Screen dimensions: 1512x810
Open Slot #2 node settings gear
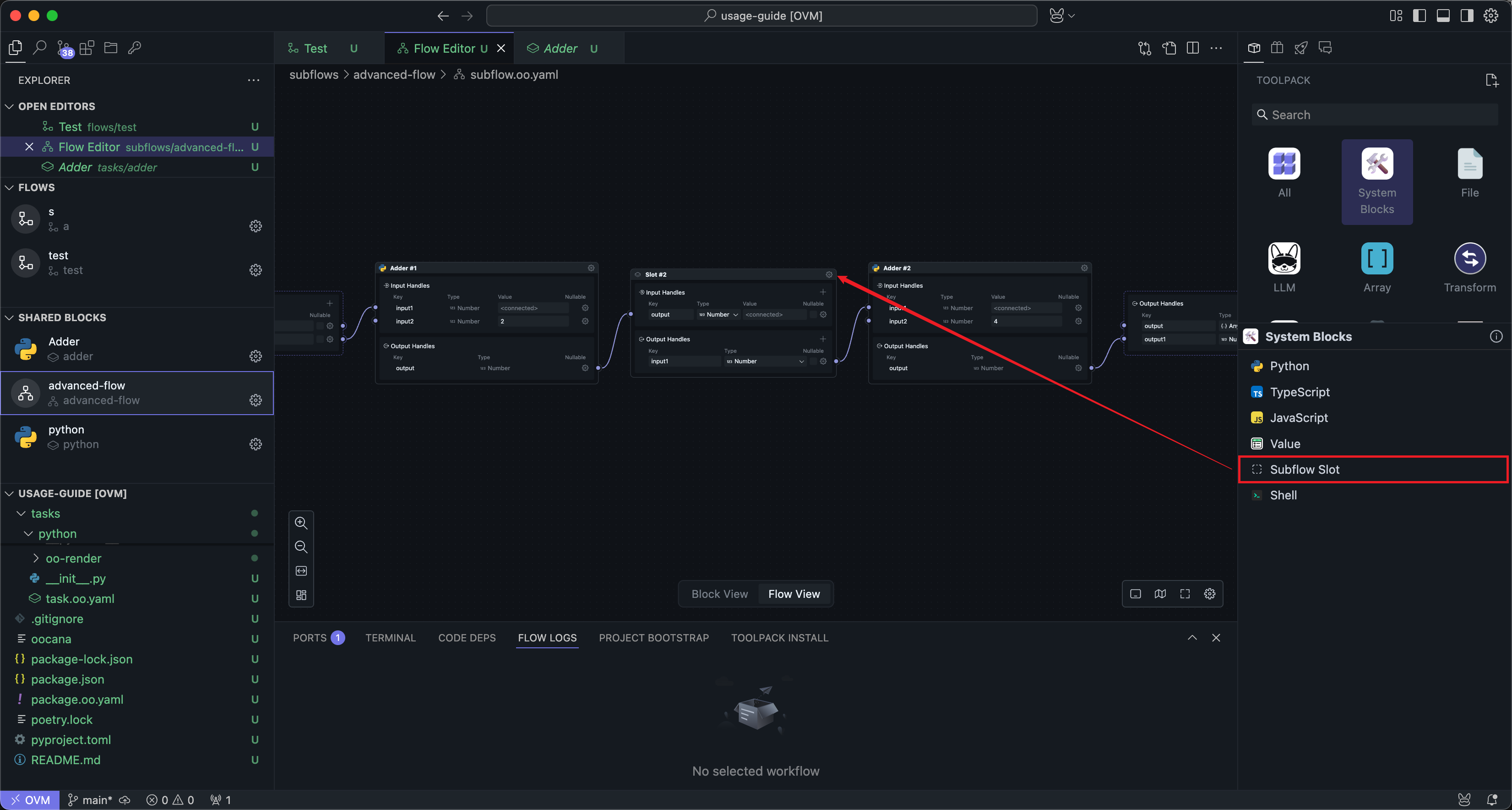pos(829,274)
